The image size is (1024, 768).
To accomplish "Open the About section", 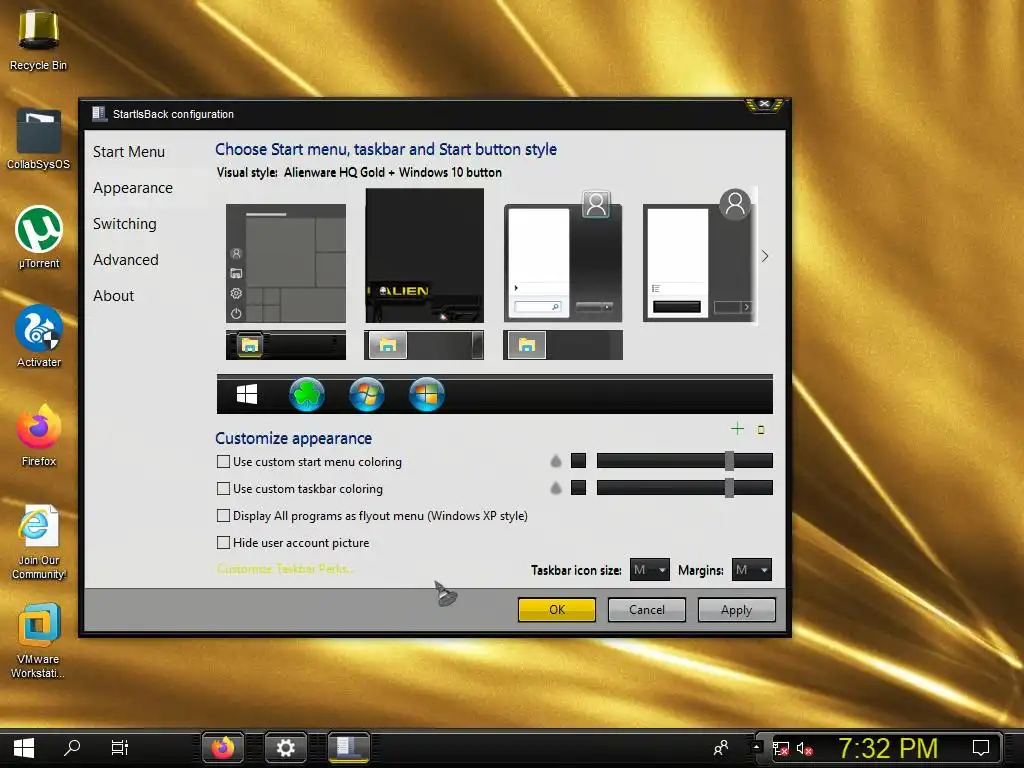I will coord(114,296).
